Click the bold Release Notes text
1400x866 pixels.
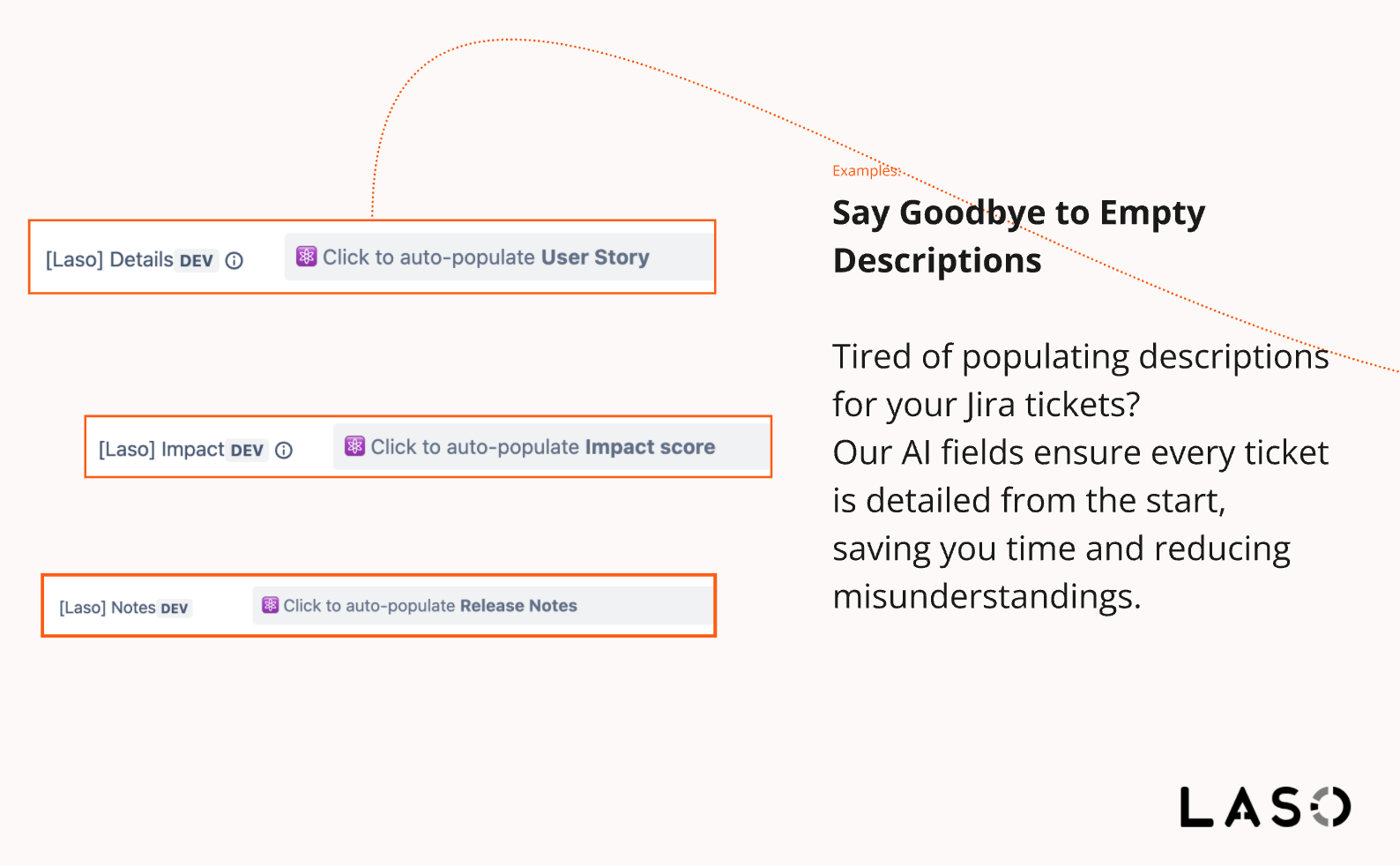518,606
